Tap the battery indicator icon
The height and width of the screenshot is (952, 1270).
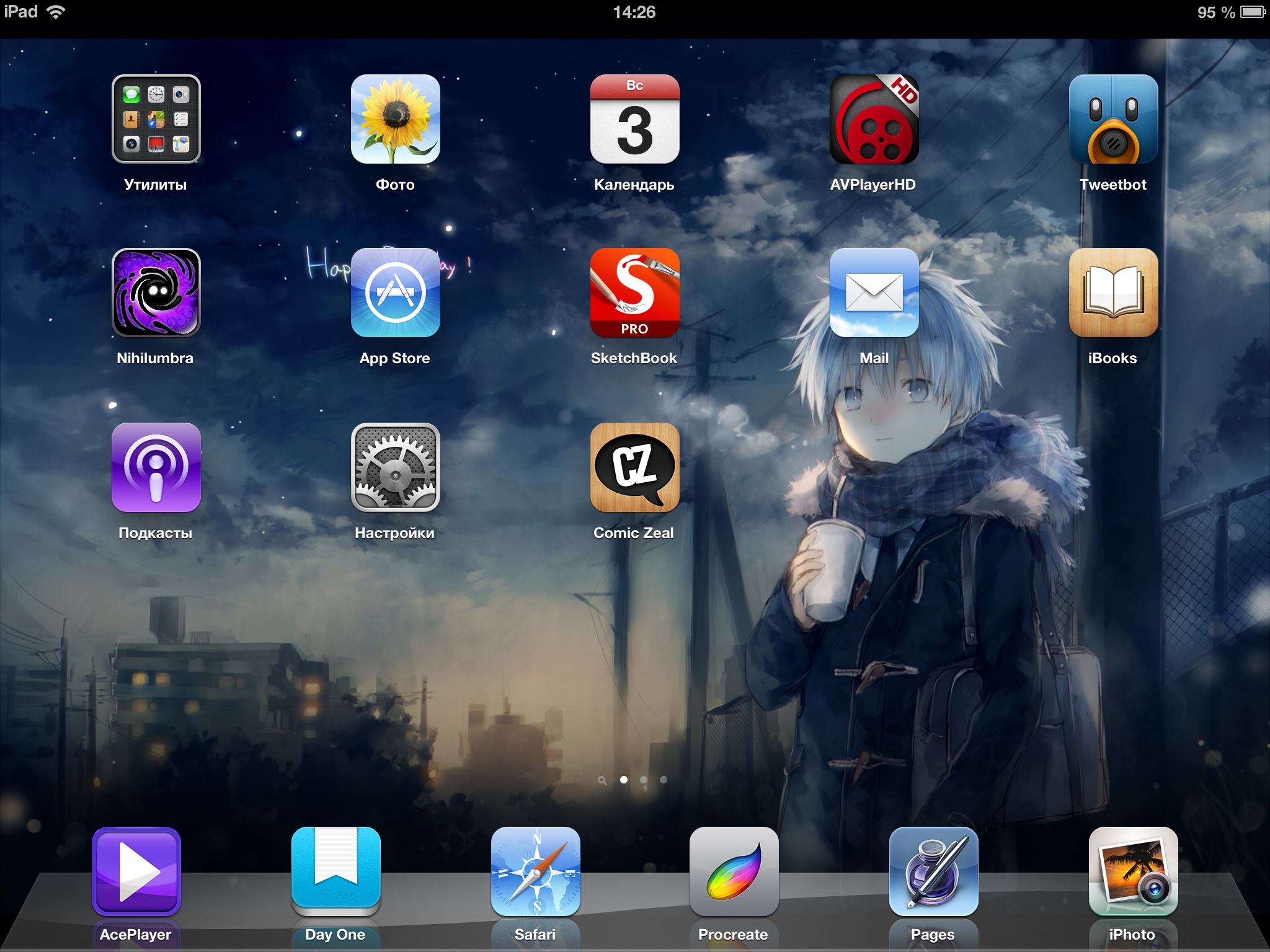tap(1253, 12)
